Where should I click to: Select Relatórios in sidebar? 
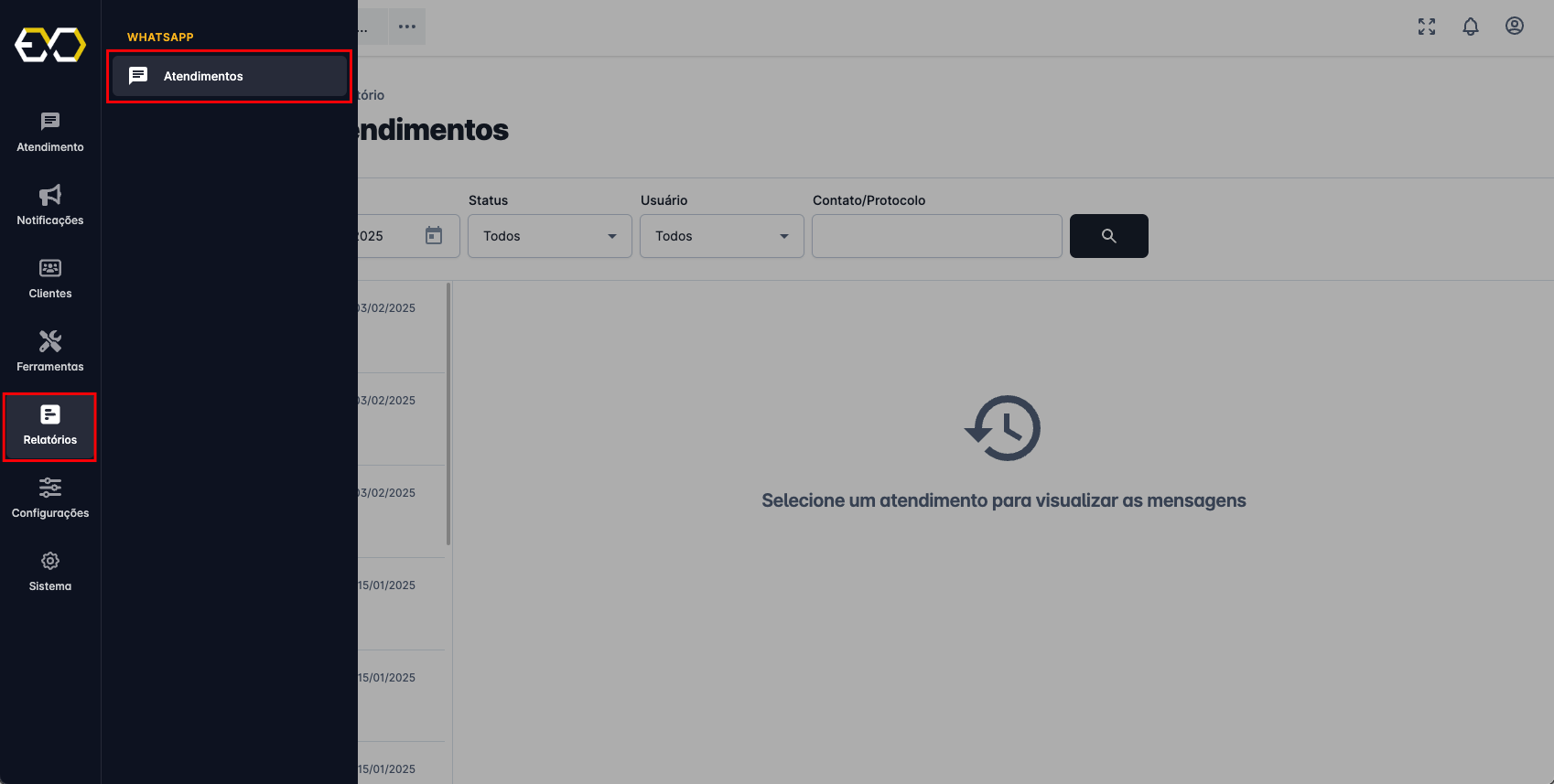click(x=50, y=425)
